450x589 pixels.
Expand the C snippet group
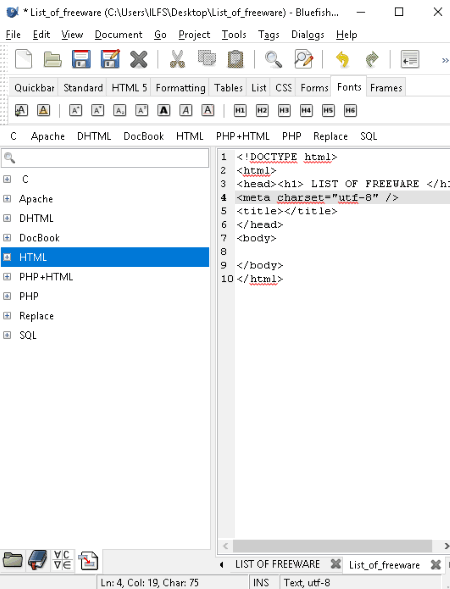[x=7, y=179]
